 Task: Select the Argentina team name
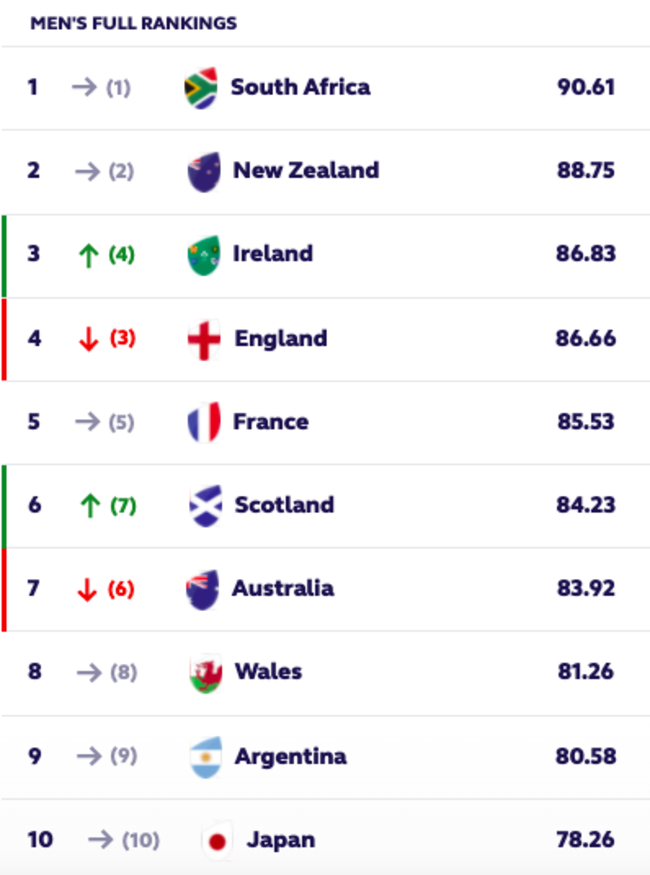point(290,756)
